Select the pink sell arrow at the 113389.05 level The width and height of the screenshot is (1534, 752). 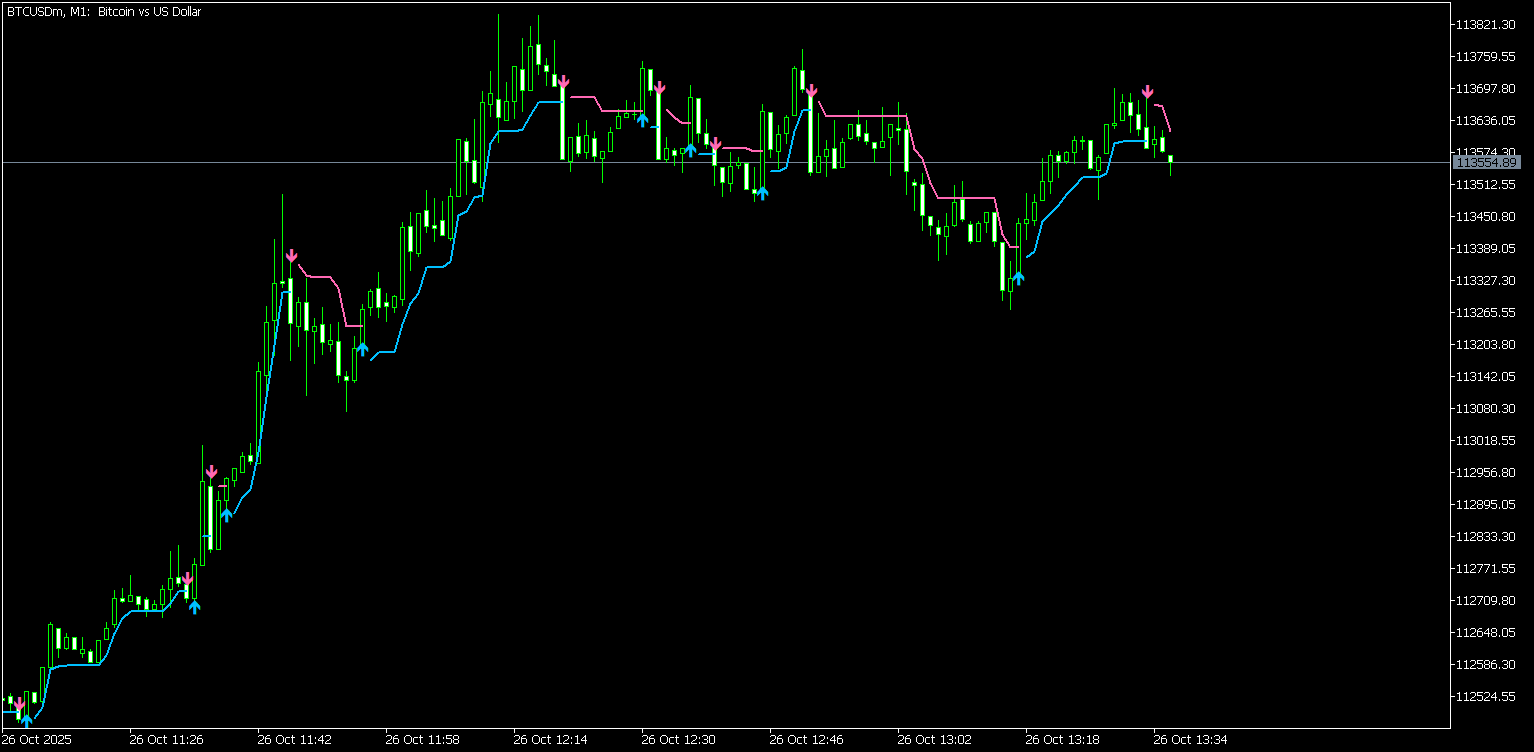(291, 256)
